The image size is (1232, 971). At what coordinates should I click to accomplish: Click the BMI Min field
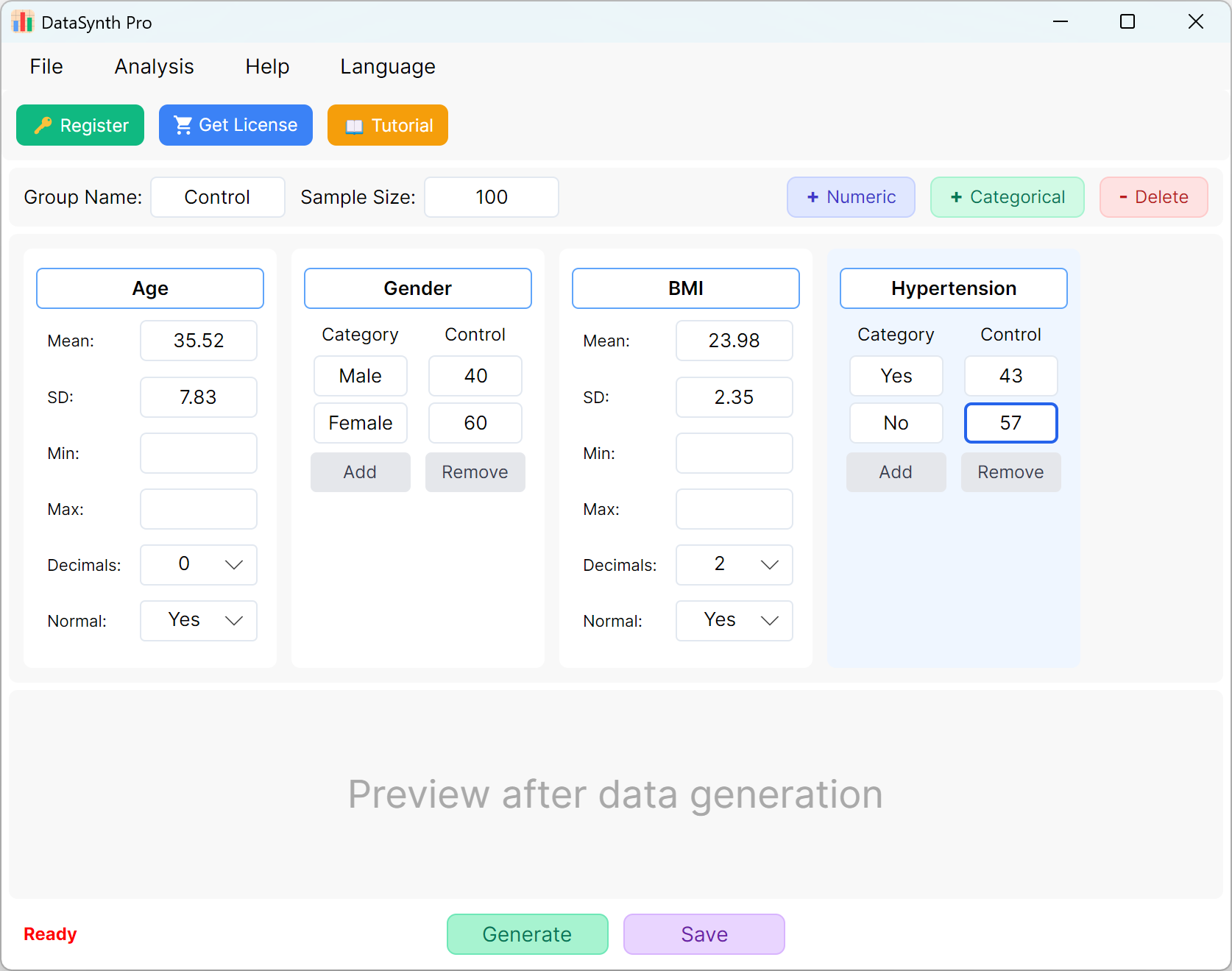pos(734,453)
